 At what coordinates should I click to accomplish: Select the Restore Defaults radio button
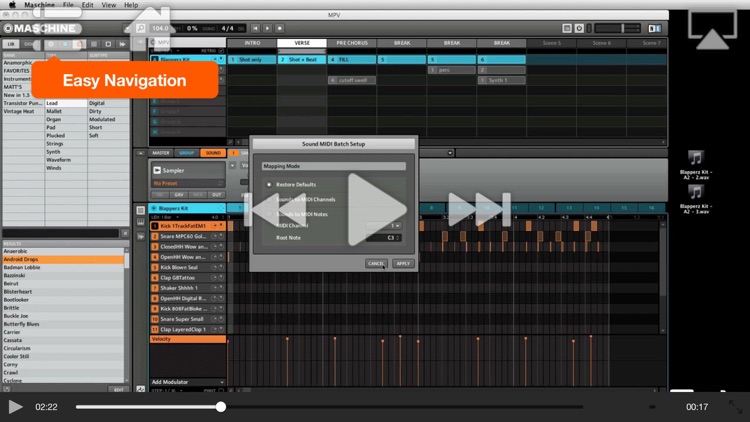click(269, 185)
